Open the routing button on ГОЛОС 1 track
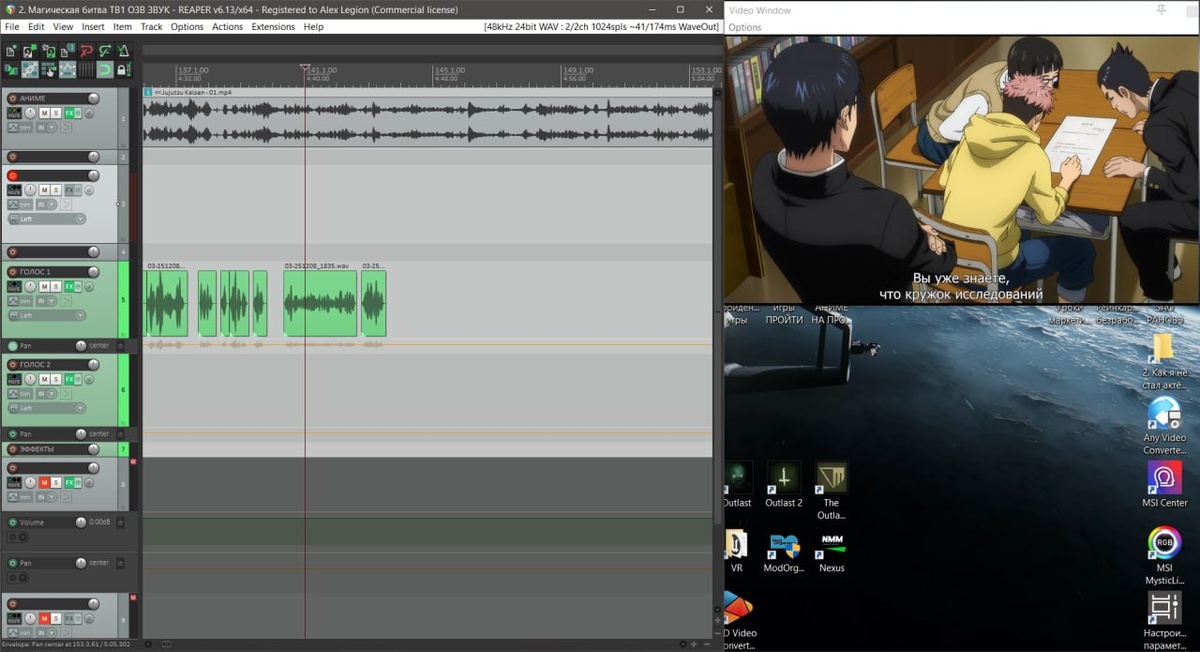The width and height of the screenshot is (1200, 652). coord(14,286)
